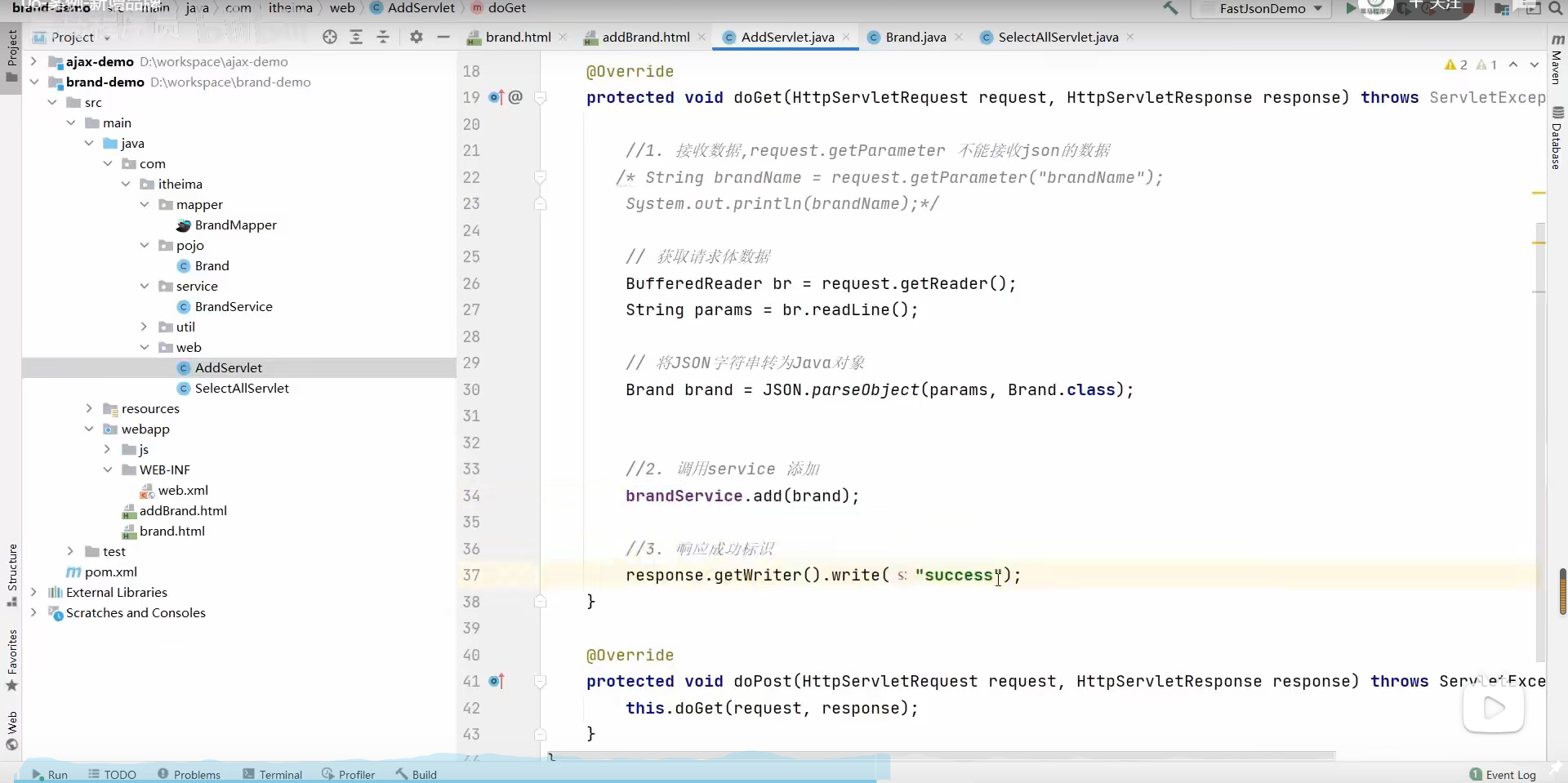Close the Brand.java editor tab

959,37
